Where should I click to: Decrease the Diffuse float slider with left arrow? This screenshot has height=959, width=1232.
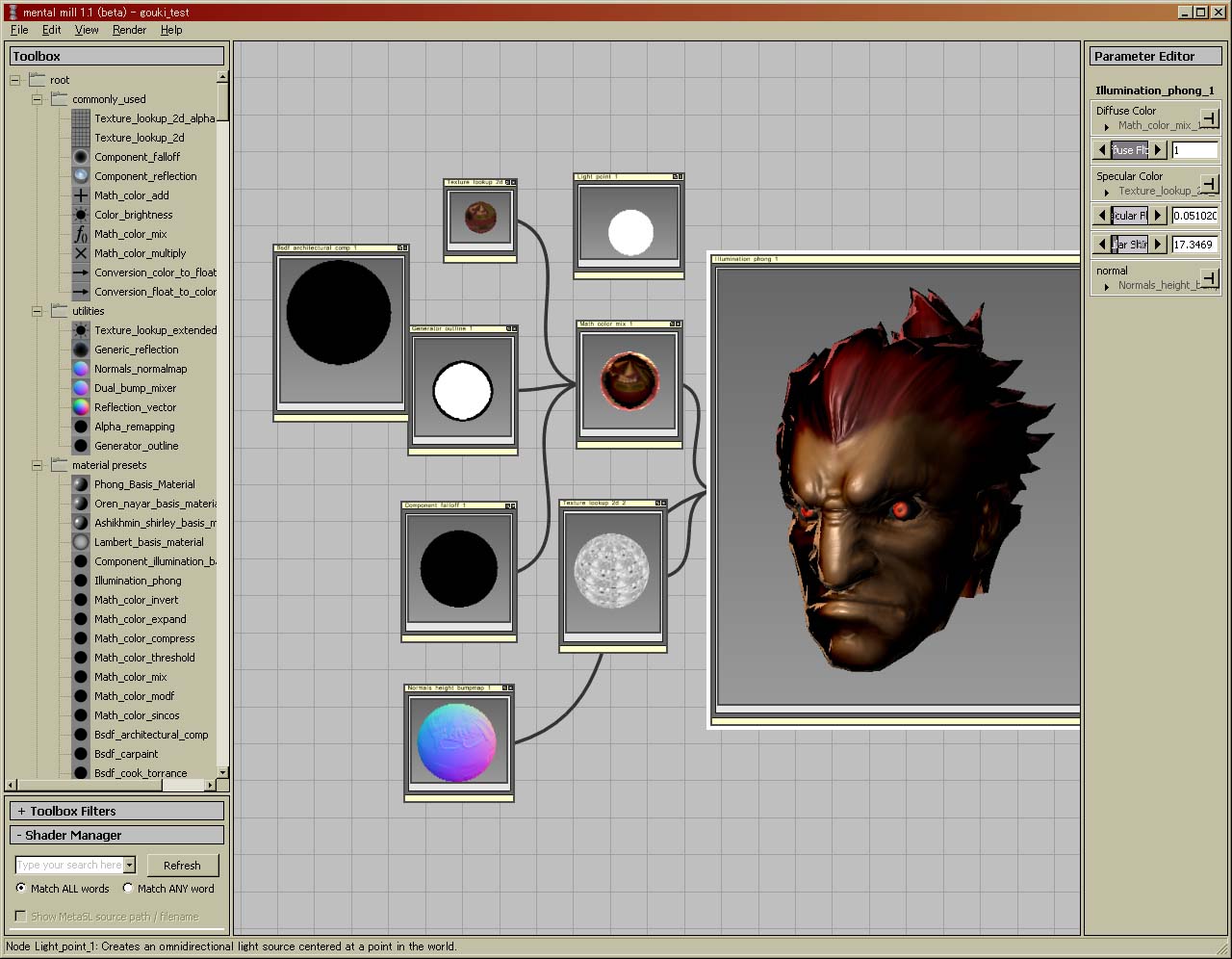[1102, 150]
